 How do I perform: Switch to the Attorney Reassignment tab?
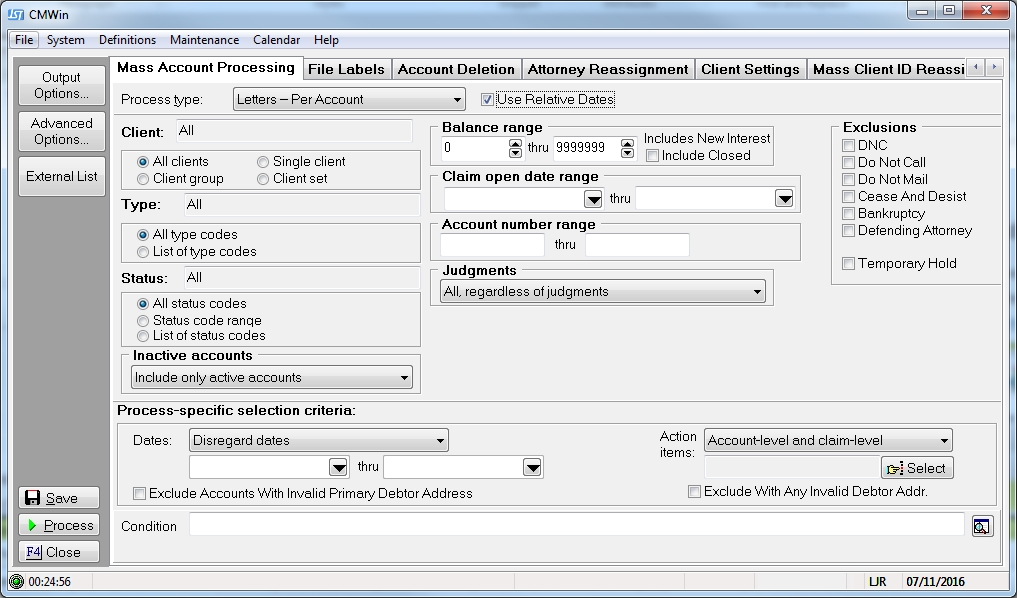[x=607, y=69]
